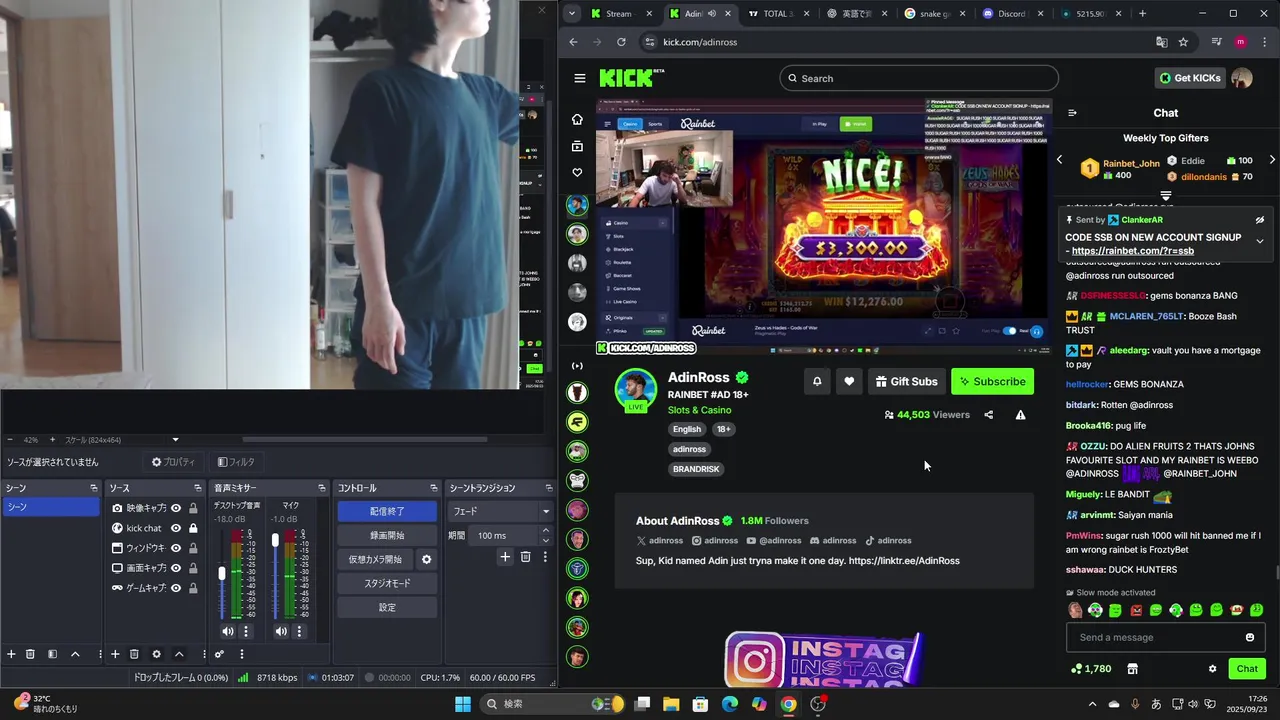The height and width of the screenshot is (720, 1280).
Task: Click the share icon beside viewer count
Action: click(x=989, y=415)
